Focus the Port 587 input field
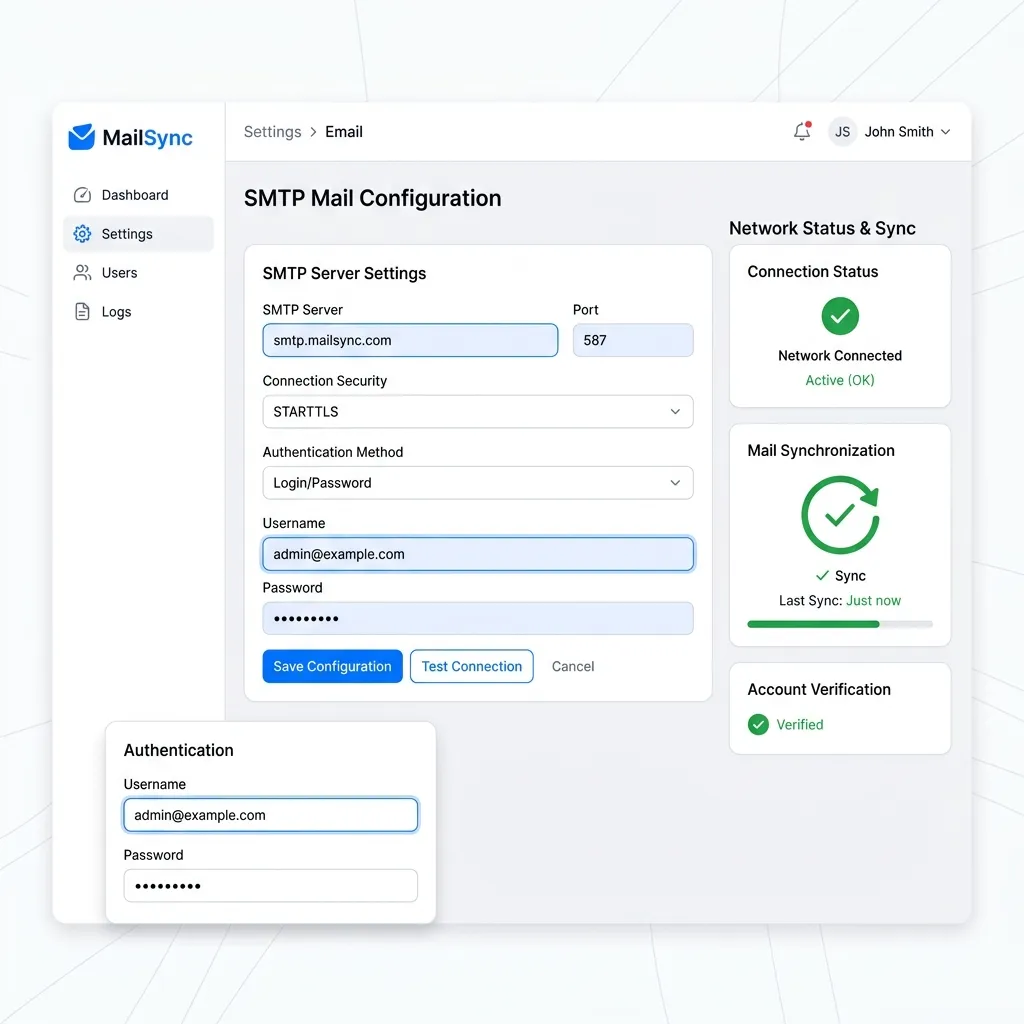This screenshot has height=1024, width=1024. click(633, 340)
